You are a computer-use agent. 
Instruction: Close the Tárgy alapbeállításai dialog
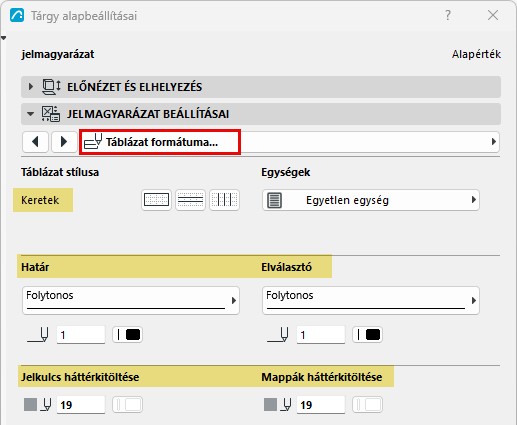493,15
